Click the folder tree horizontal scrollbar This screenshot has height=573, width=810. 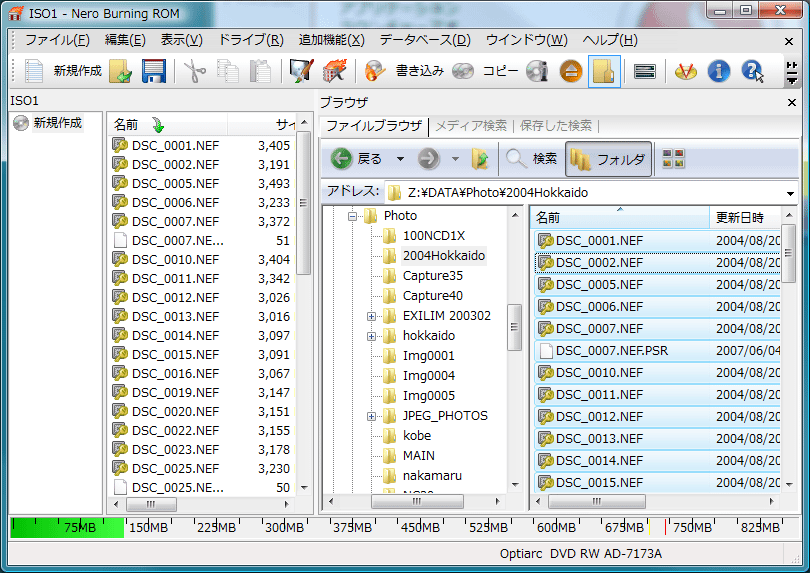click(x=416, y=501)
